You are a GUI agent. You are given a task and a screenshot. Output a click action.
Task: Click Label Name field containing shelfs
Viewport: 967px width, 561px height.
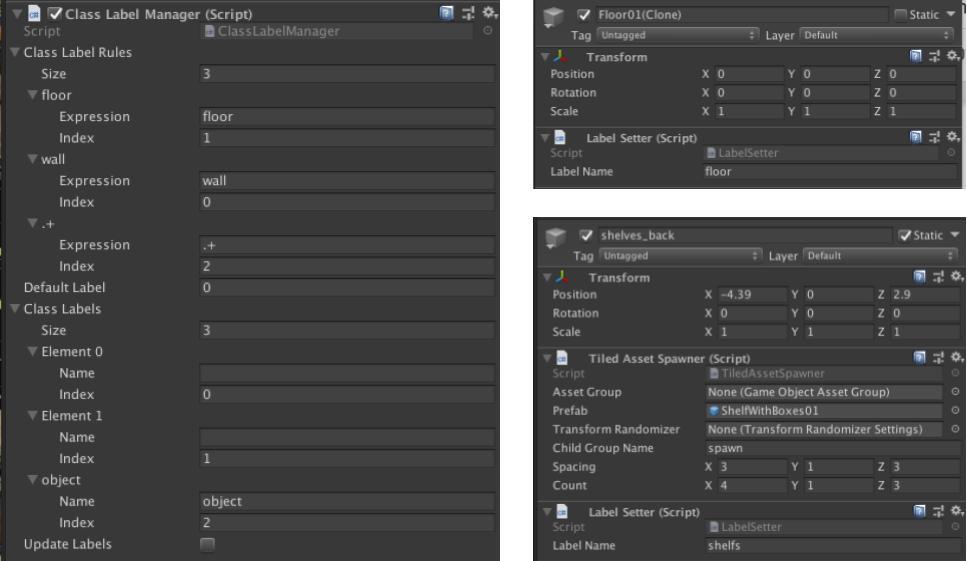(830, 547)
